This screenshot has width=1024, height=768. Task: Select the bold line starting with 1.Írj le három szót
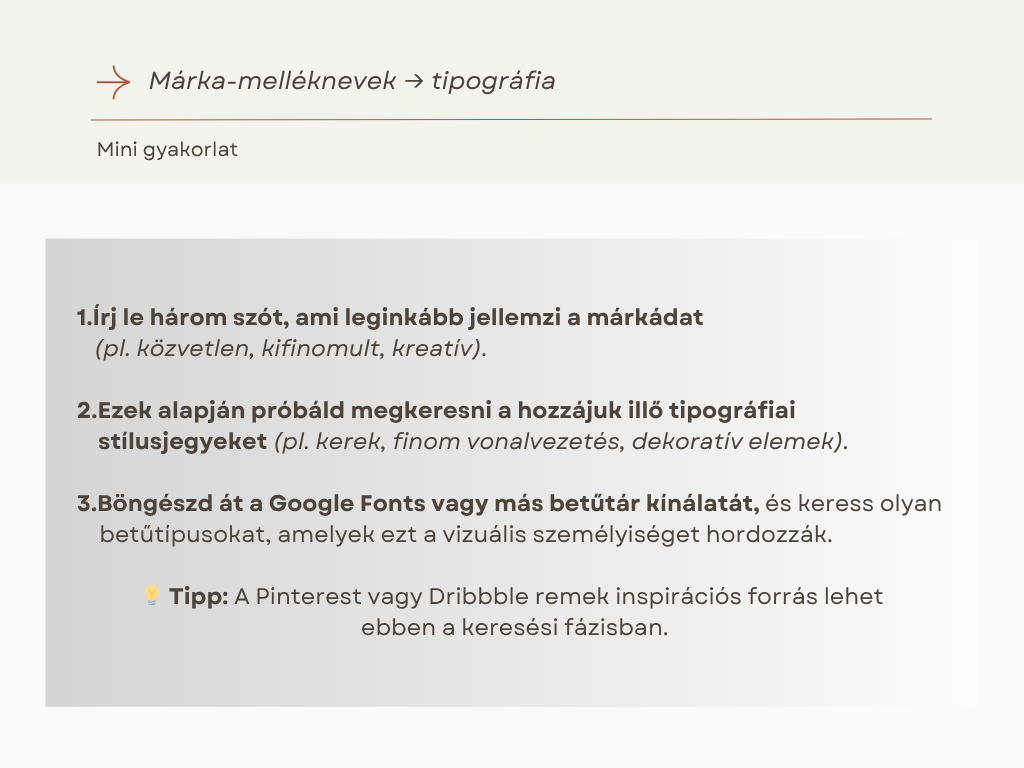(x=390, y=318)
